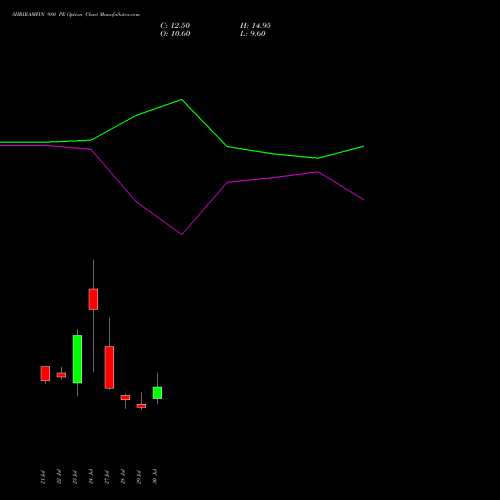
Task: Click the chart title text at top left
Action: (x=76, y=15)
